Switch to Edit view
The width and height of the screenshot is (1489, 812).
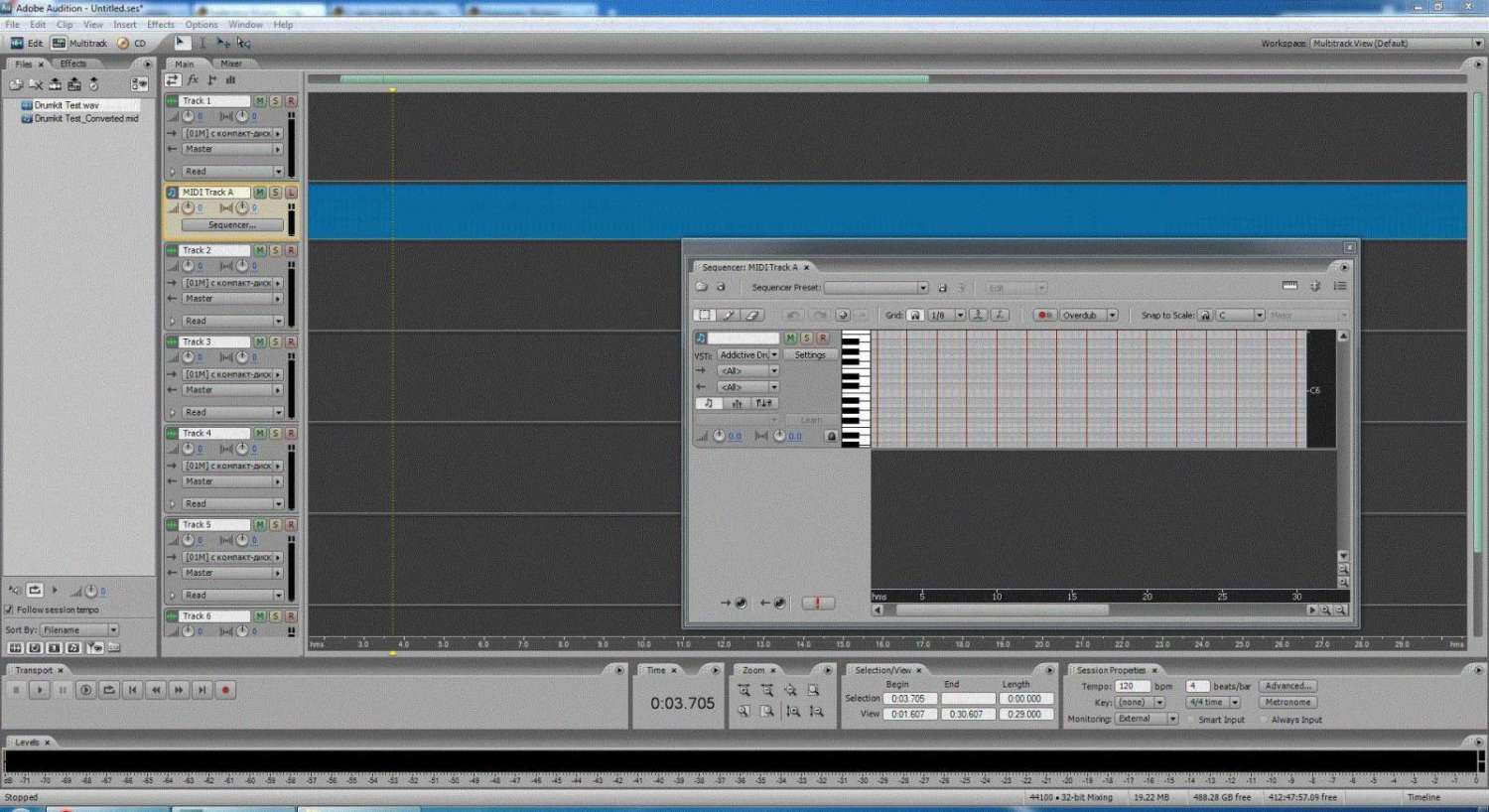[27, 44]
